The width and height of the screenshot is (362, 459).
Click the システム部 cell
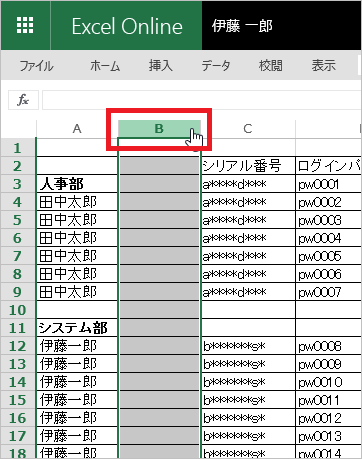pos(77,328)
